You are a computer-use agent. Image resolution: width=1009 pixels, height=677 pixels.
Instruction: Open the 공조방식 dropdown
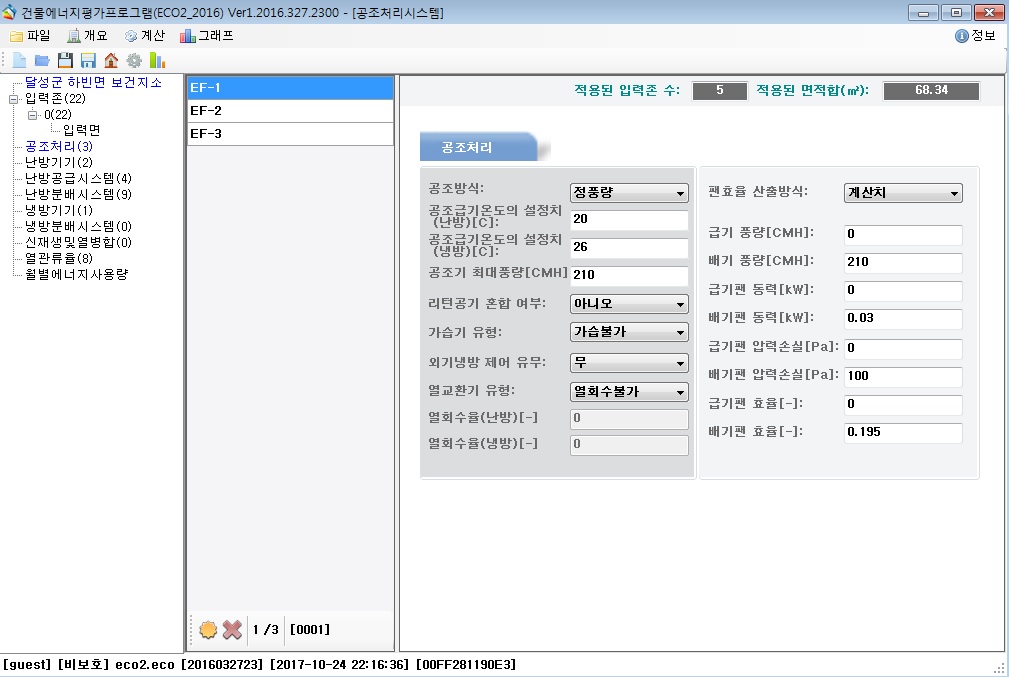(629, 193)
